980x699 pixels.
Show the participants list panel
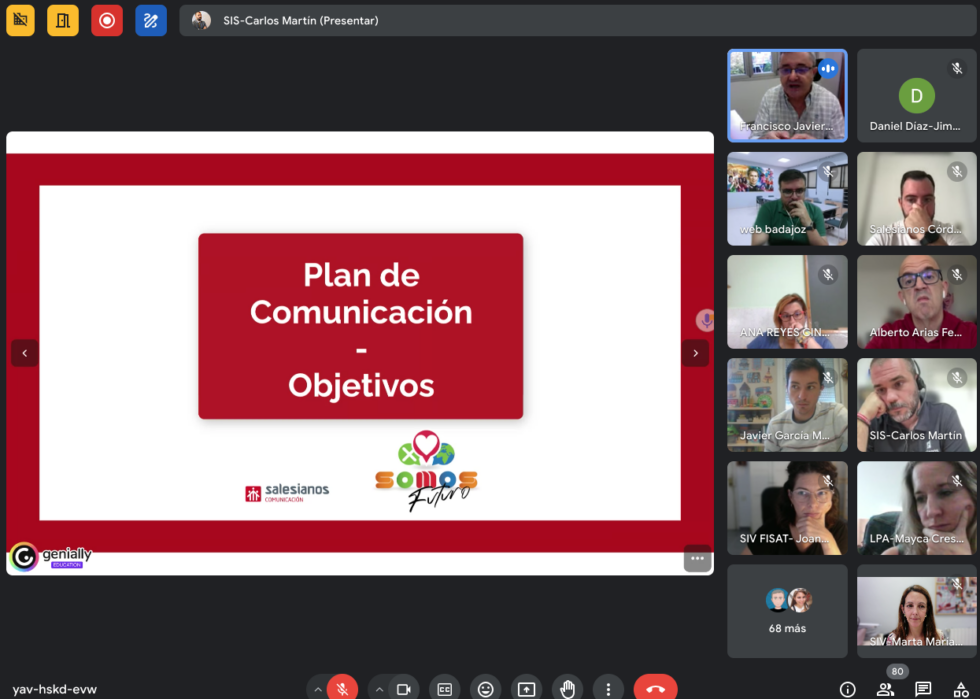885,689
